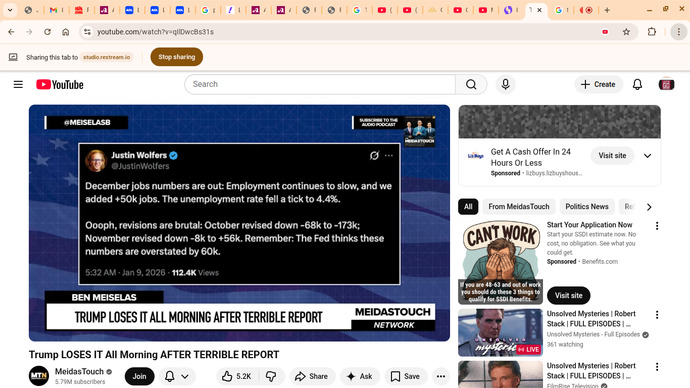Click the red recording indicator in address bar
The width and height of the screenshot is (690, 388).
[605, 32]
